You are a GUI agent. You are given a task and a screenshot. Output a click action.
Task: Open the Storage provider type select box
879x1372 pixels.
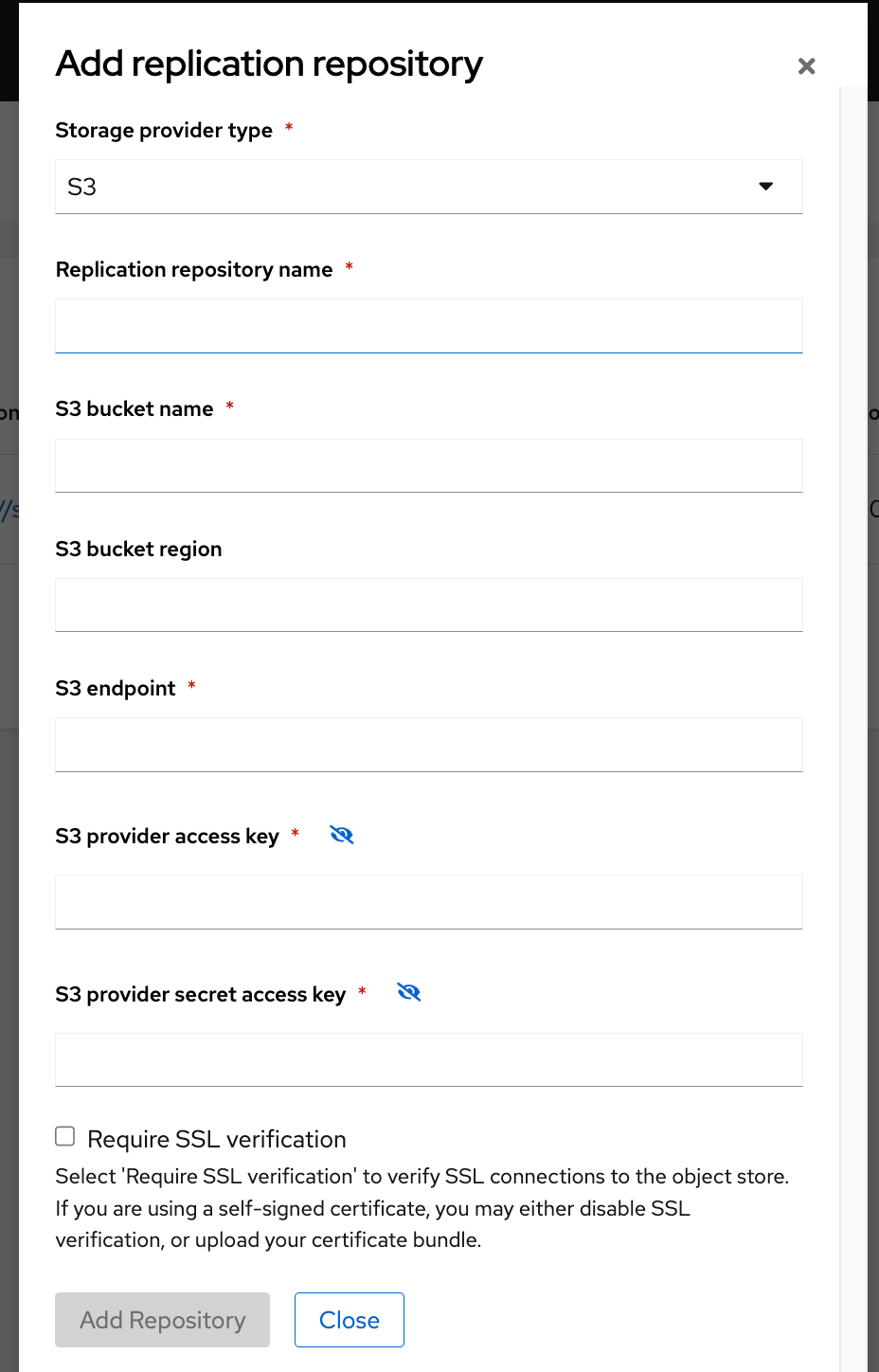point(429,187)
